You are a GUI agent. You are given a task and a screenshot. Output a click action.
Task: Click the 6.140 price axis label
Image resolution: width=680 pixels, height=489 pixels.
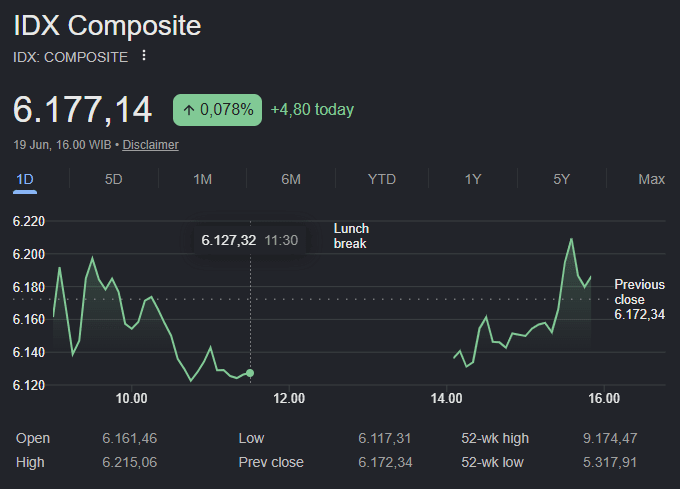coord(29,352)
